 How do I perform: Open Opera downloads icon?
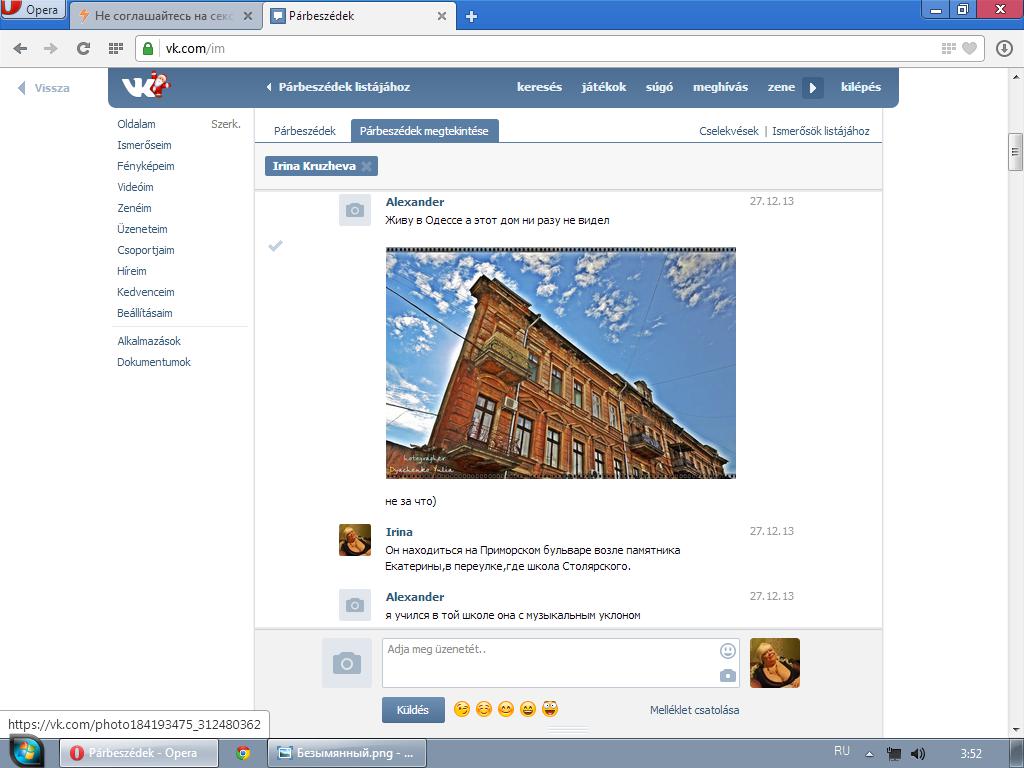(1004, 48)
